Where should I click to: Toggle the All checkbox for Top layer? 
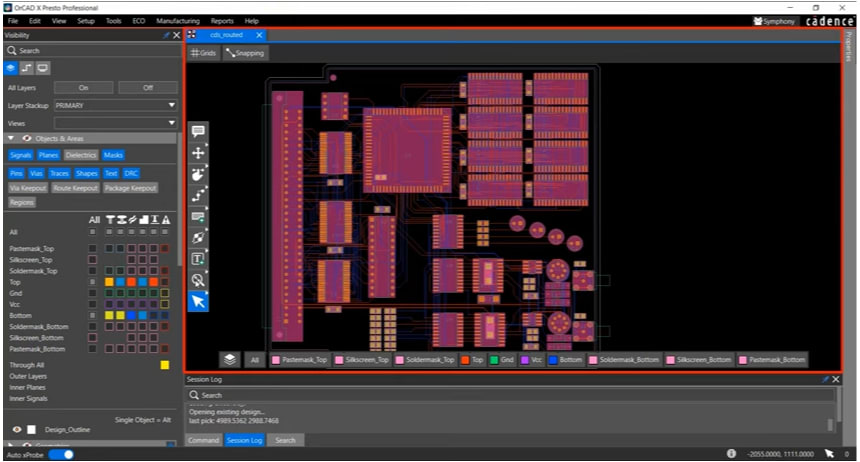[92, 282]
